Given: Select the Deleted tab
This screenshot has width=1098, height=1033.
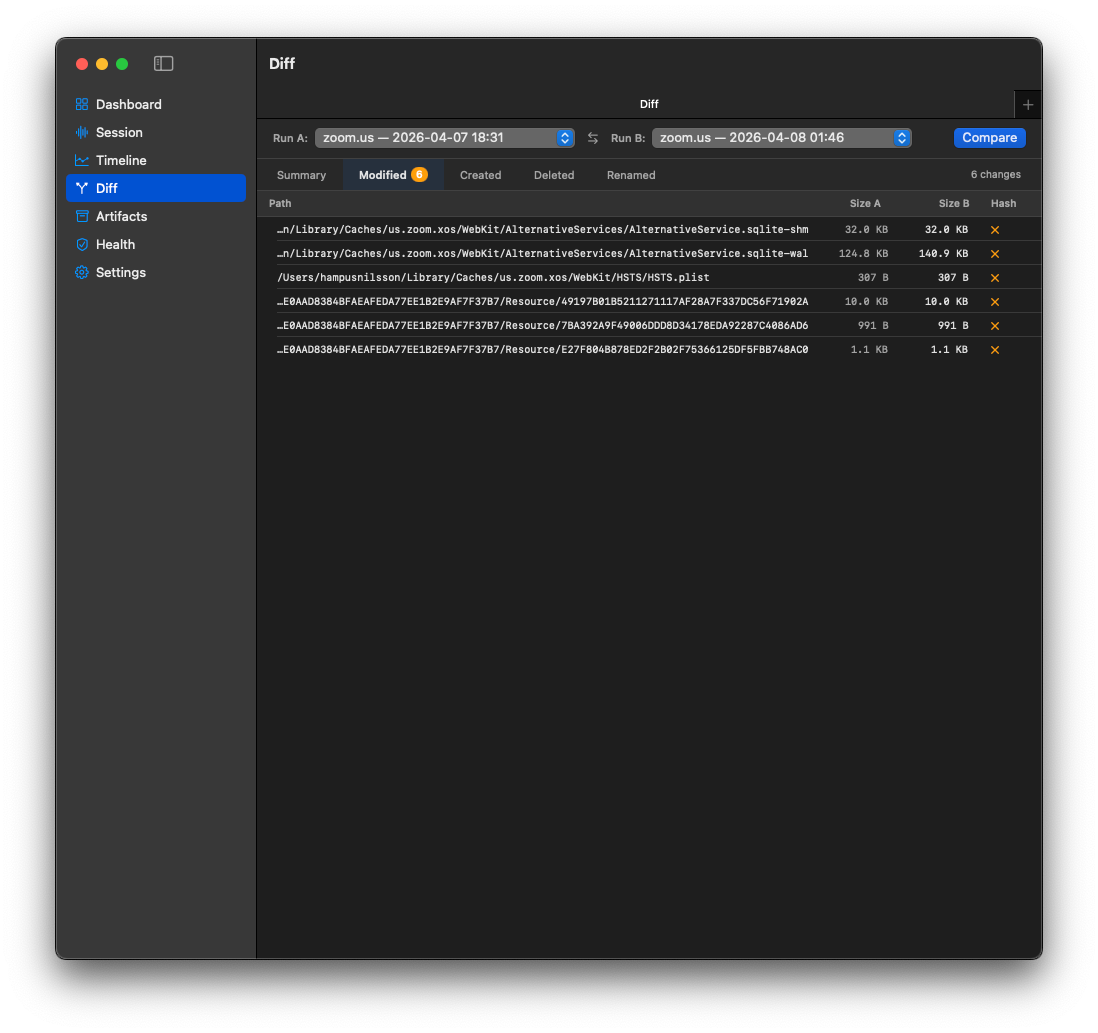Looking at the screenshot, I should pos(554,175).
